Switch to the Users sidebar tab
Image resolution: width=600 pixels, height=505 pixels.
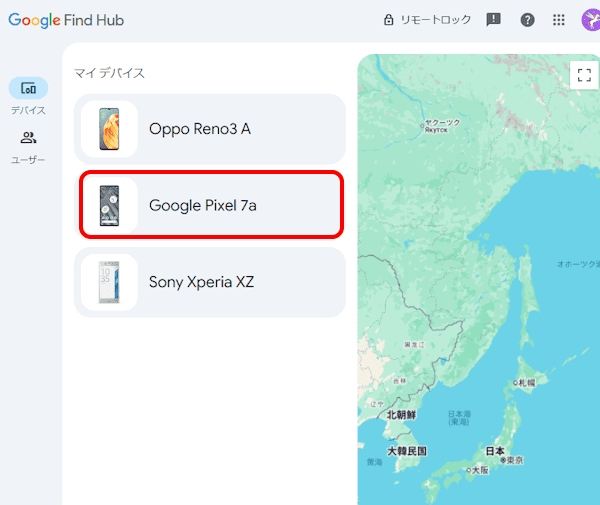point(28,140)
